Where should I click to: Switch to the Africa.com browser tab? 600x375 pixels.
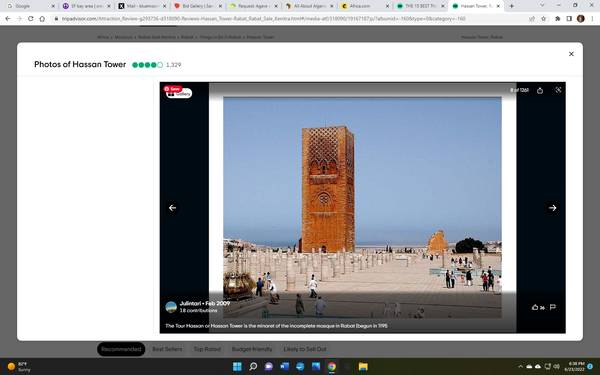click(x=365, y=6)
